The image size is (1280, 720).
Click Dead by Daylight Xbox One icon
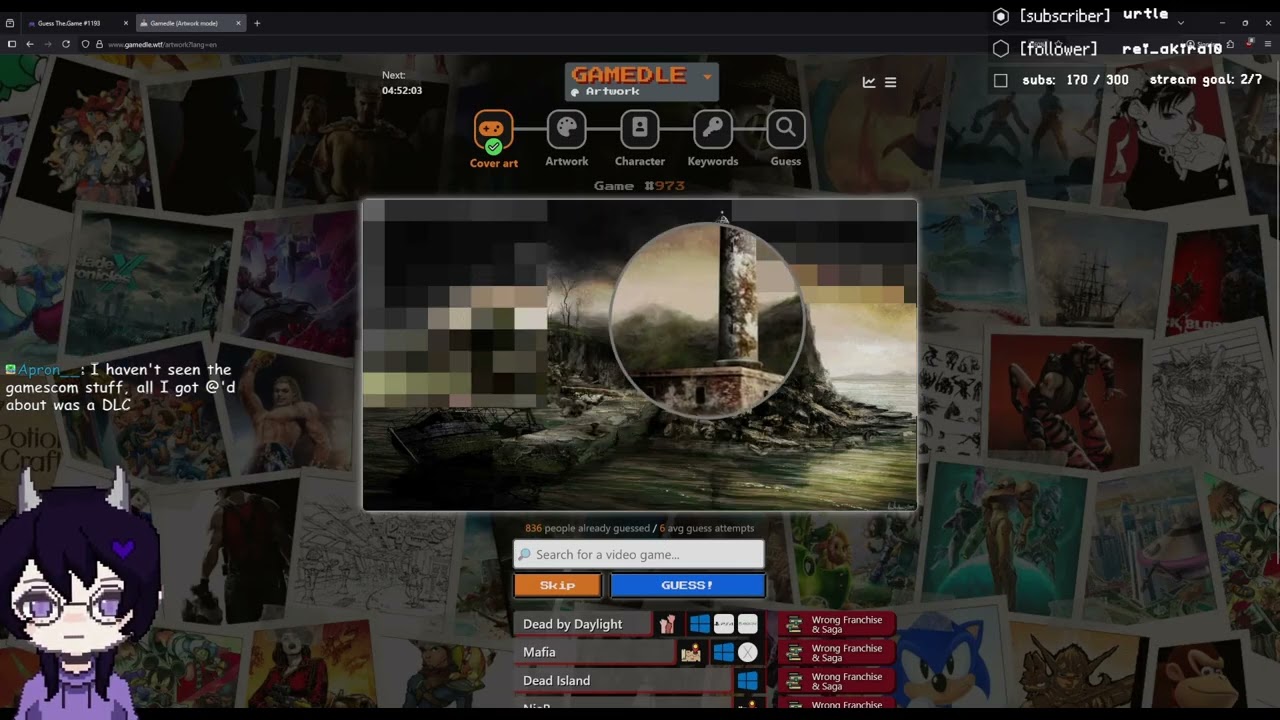point(748,624)
